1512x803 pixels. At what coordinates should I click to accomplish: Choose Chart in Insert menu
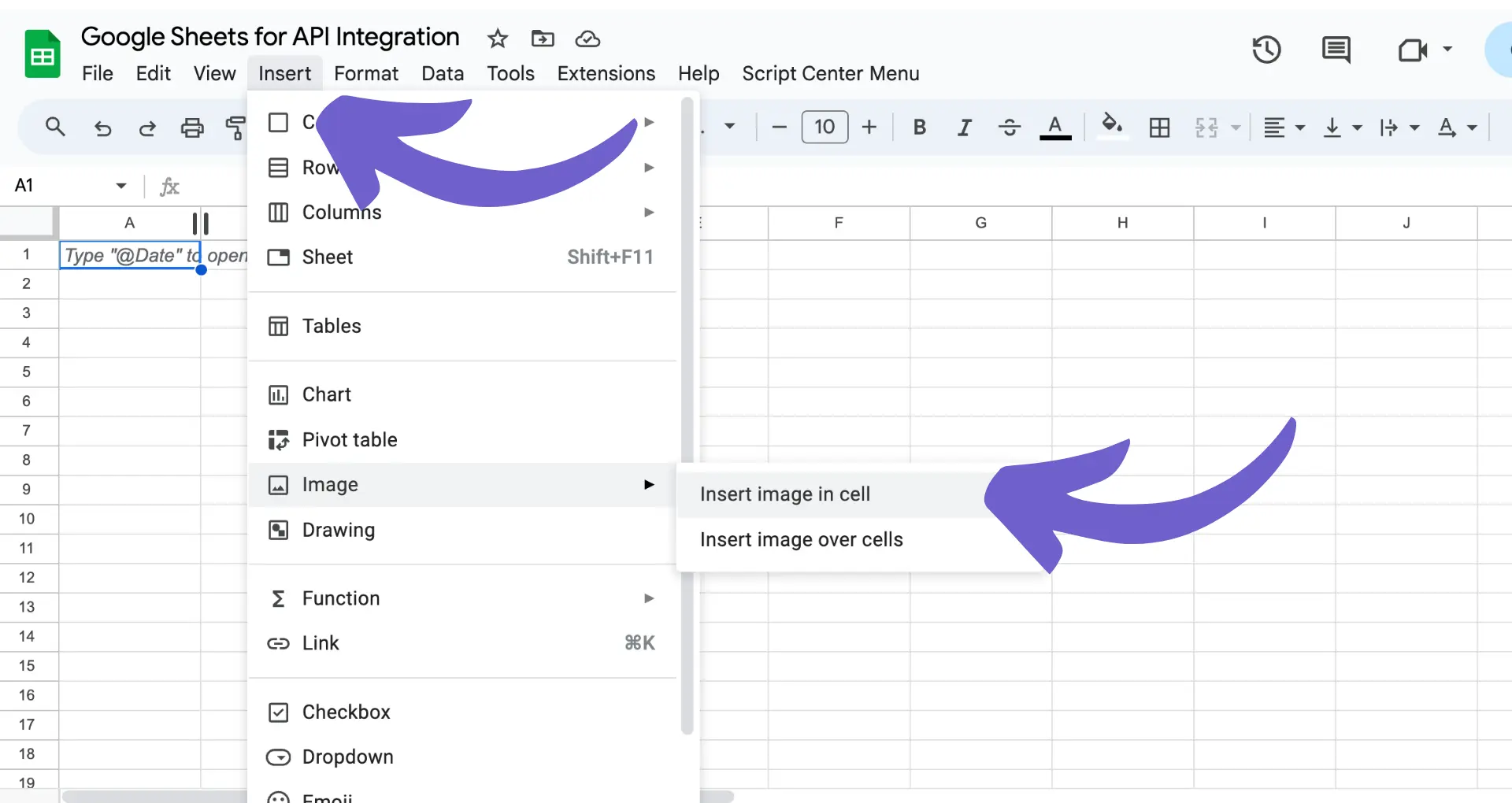pos(463,394)
